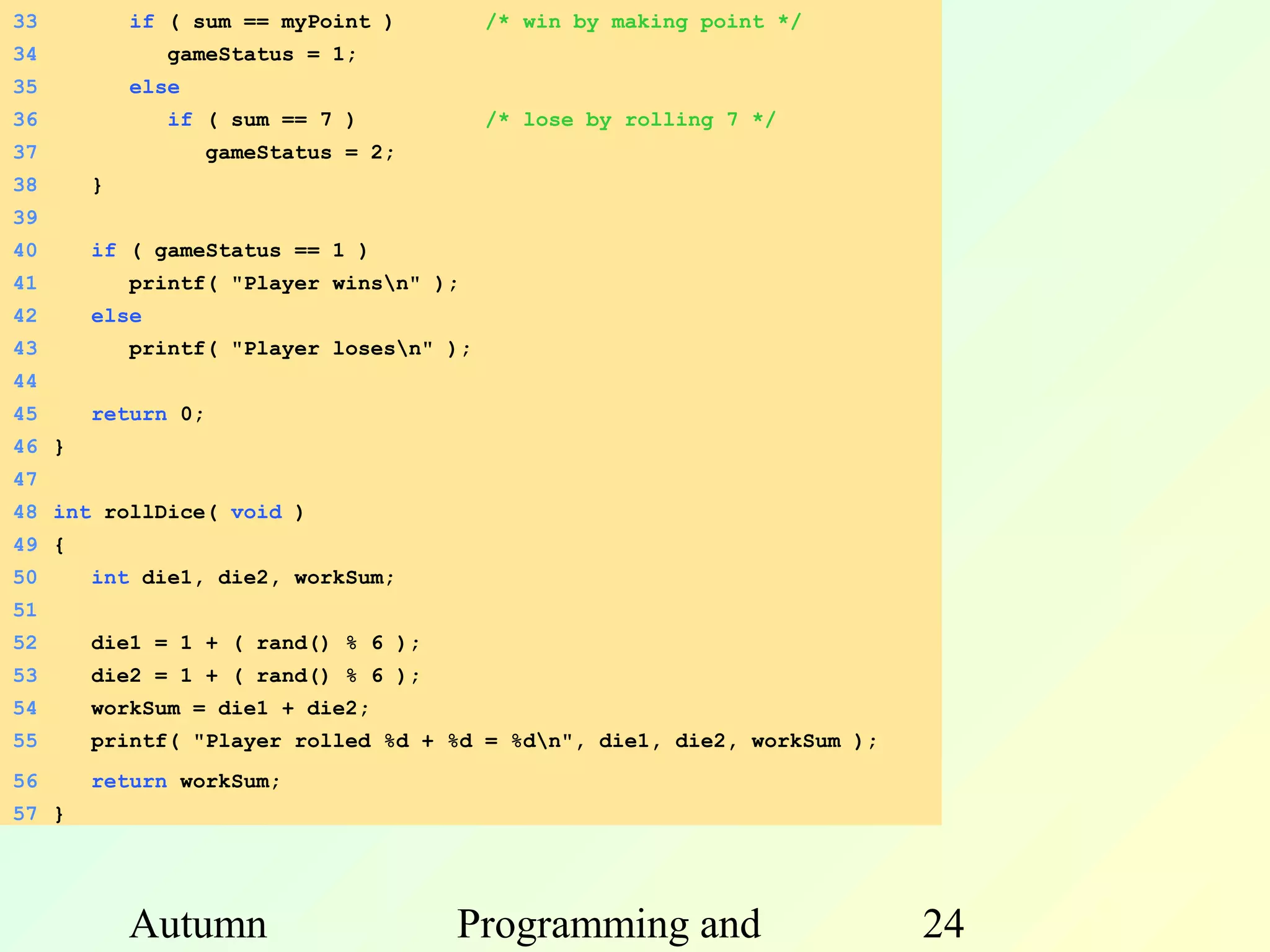This screenshot has height=952, width=1270.
Task: Click the 'Player rolled' printf statement
Action: pos(484,741)
